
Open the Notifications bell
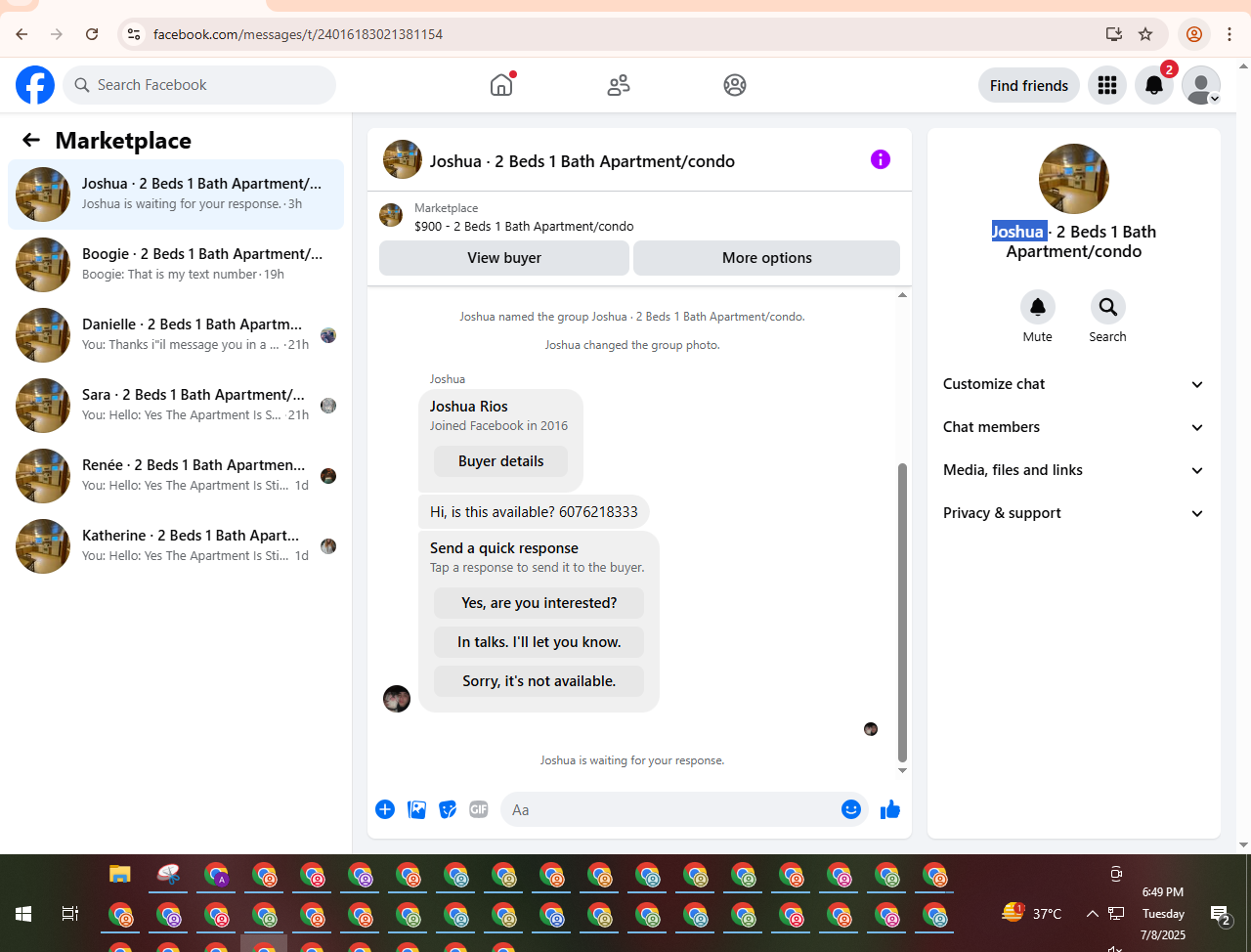tap(1154, 85)
